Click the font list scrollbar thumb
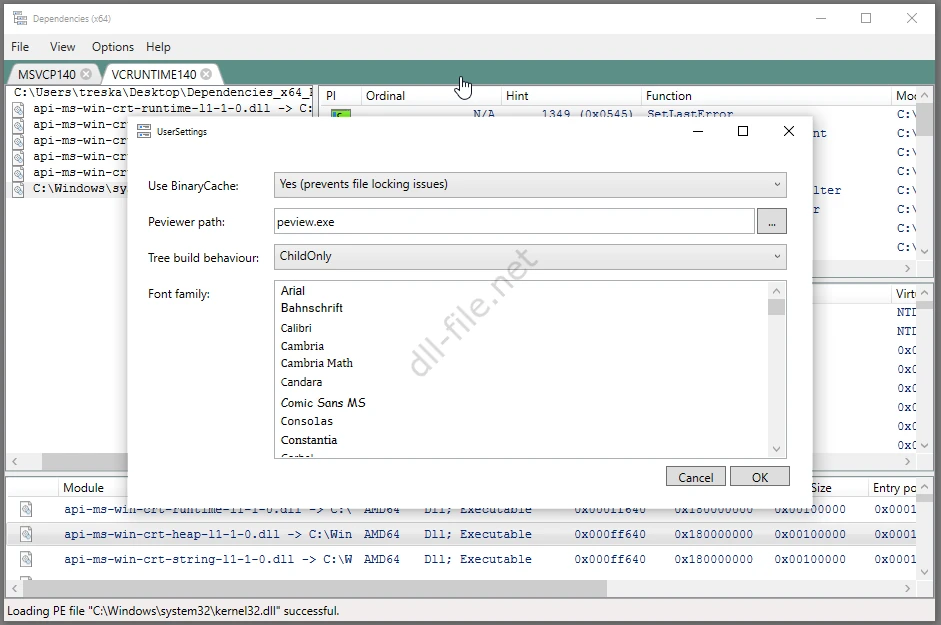Viewport: 941px width, 625px height. [x=777, y=307]
